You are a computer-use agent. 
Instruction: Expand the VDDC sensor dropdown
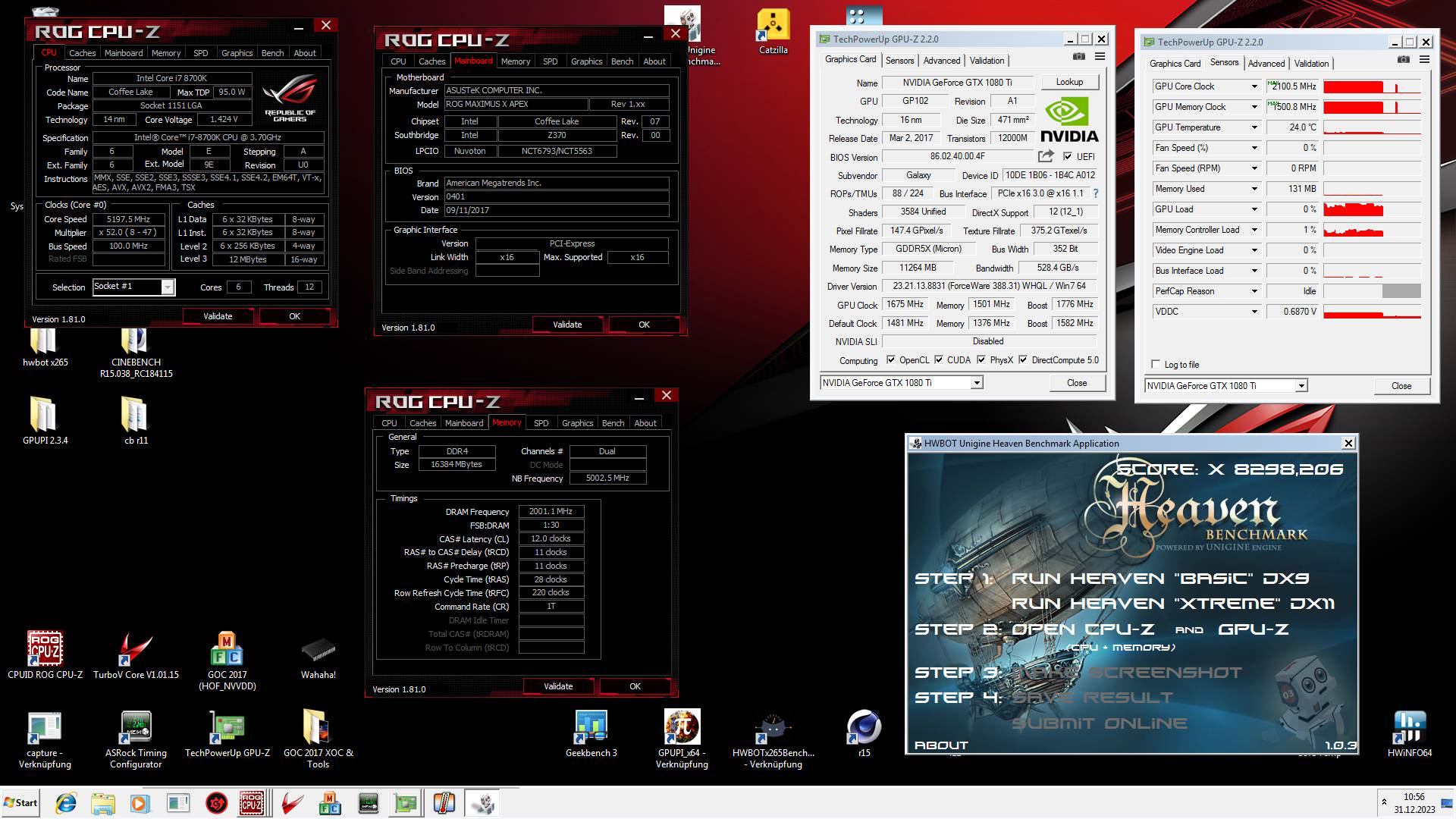tap(1254, 312)
